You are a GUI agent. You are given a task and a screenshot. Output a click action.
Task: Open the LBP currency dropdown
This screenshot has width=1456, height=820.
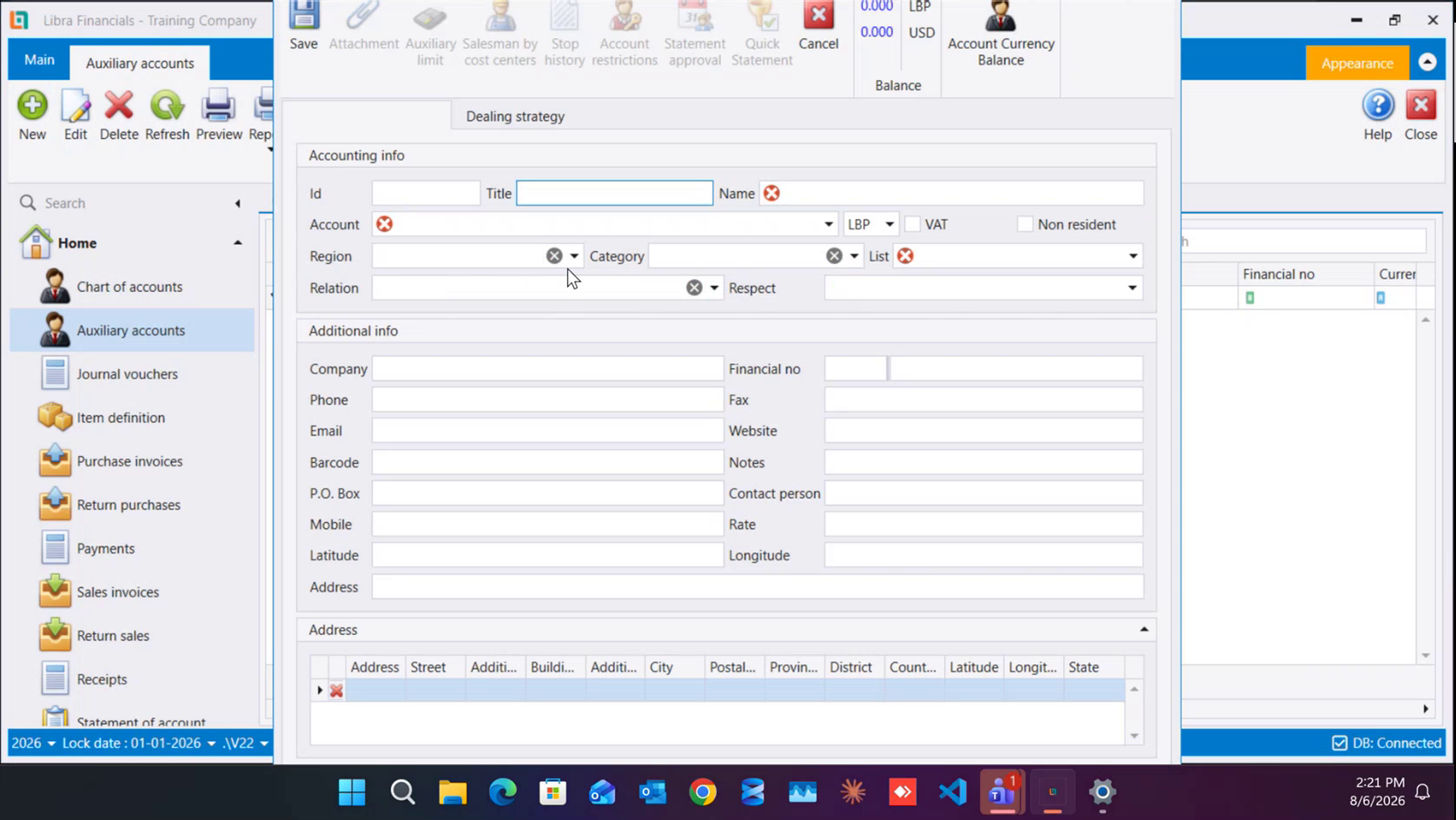coord(889,224)
